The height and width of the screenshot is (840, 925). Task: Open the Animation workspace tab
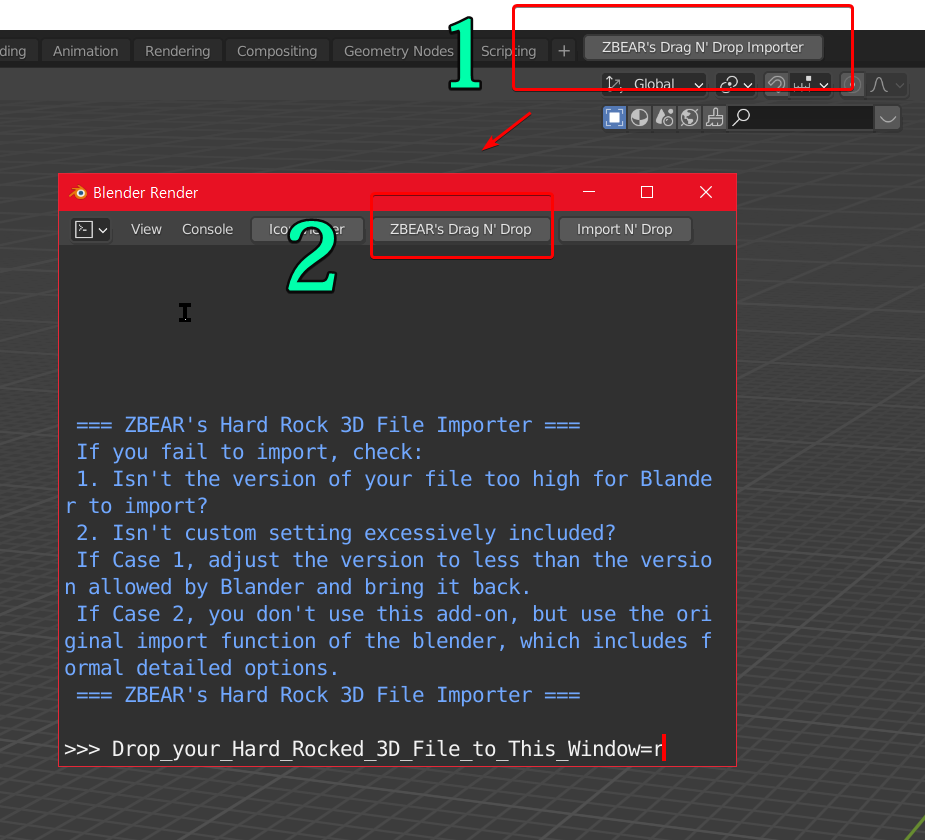(86, 51)
